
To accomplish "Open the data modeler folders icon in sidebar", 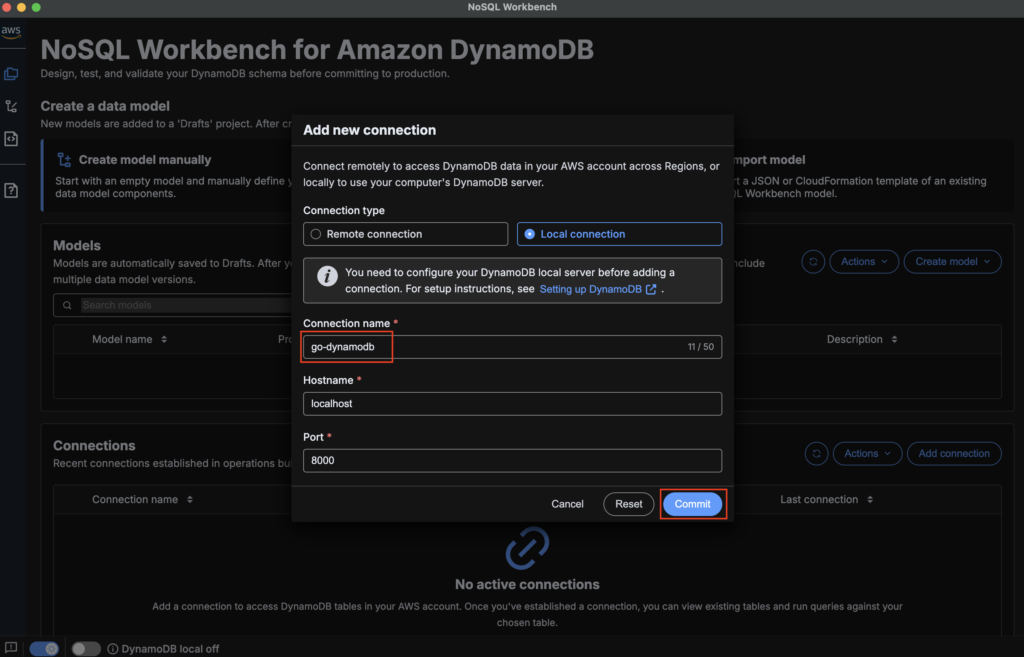I will point(11,74).
